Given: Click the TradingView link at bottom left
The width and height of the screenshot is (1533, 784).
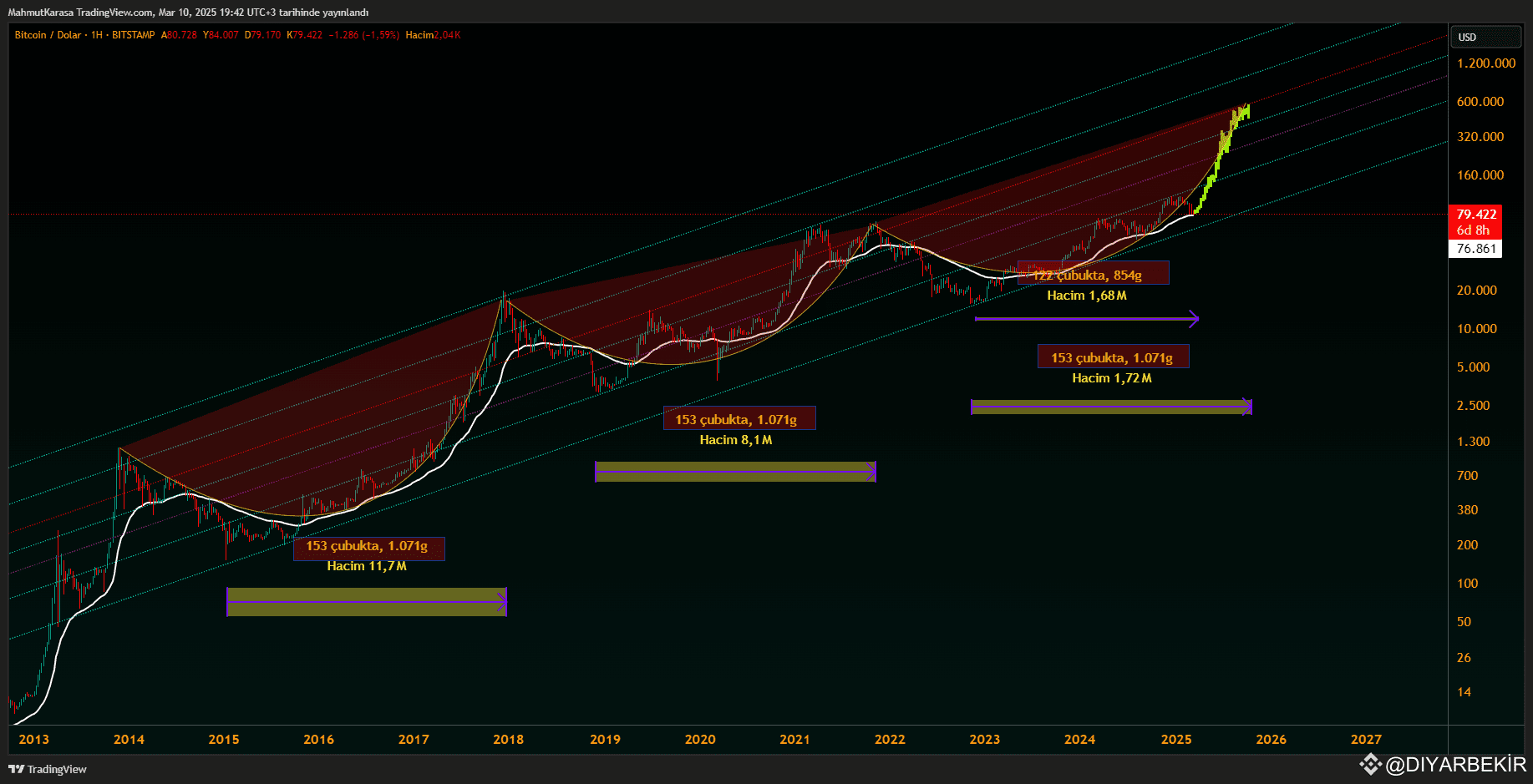Looking at the screenshot, I should tap(51, 769).
